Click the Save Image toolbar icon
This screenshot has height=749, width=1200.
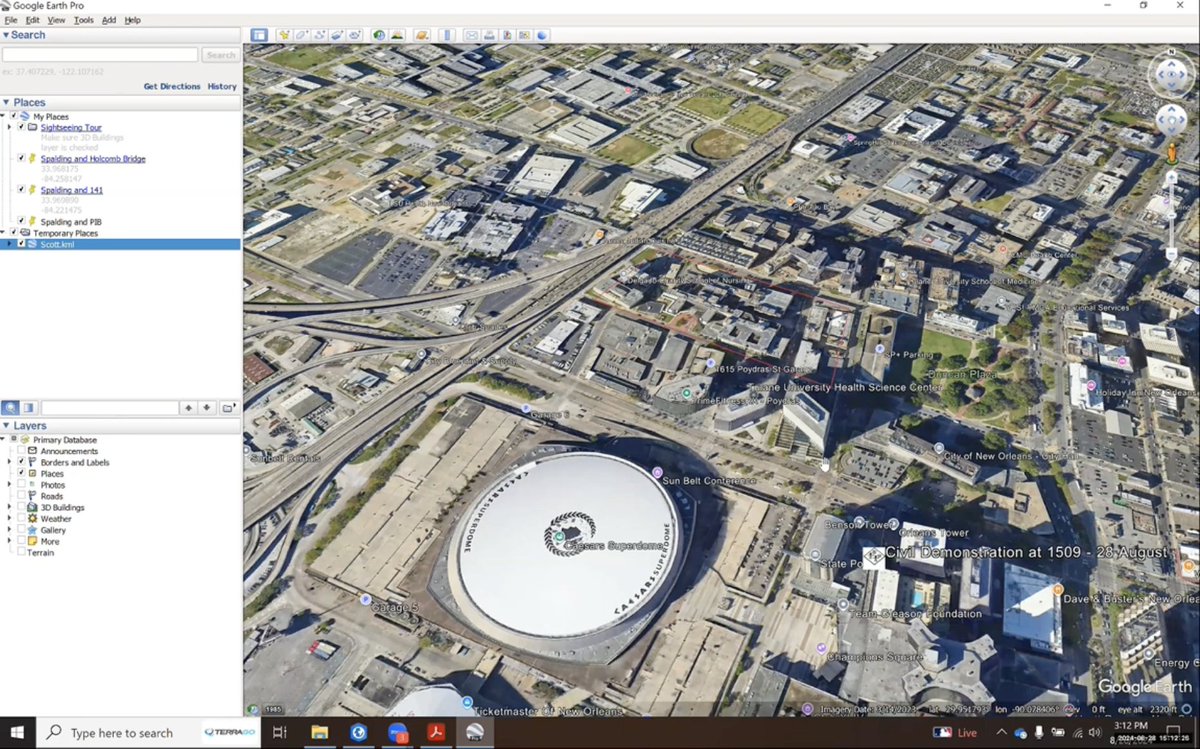point(507,35)
